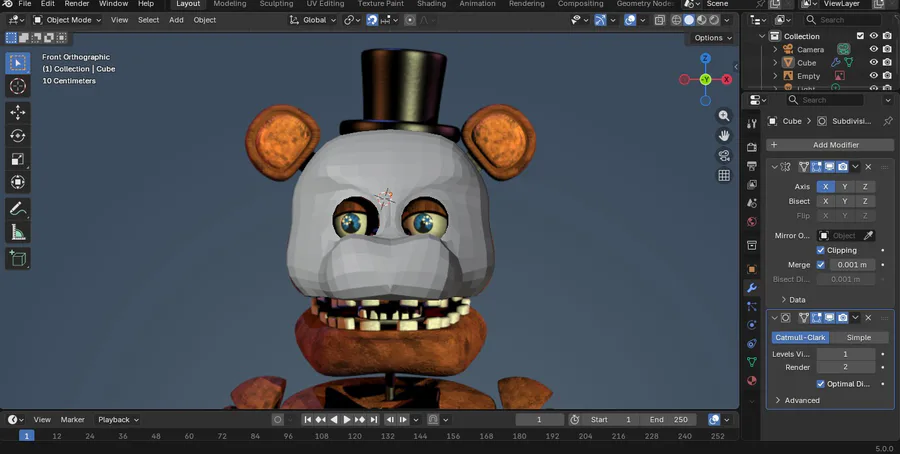Screen dimensions: 900x454
Task: Uncheck the Merge checkbox
Action: pyautogui.click(x=820, y=265)
